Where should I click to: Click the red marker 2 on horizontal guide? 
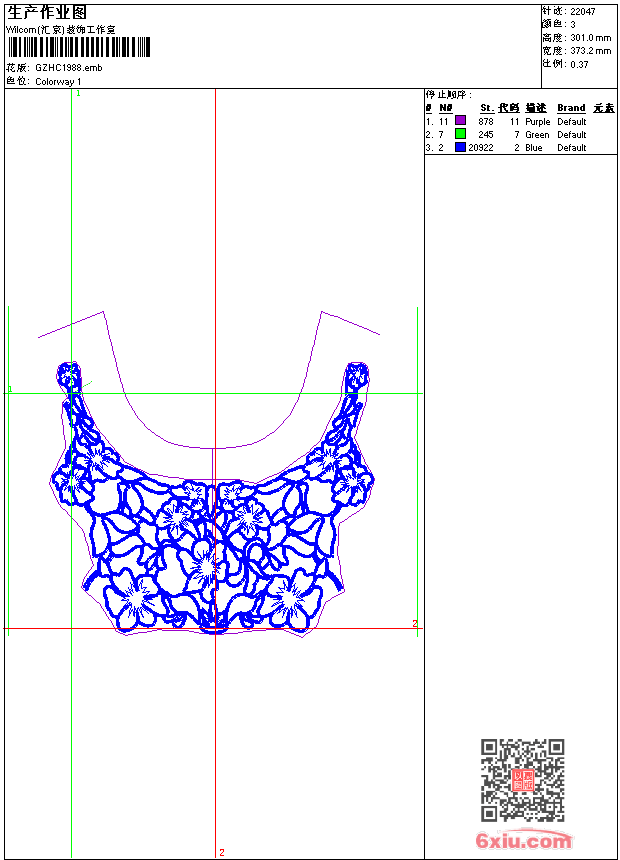click(414, 623)
